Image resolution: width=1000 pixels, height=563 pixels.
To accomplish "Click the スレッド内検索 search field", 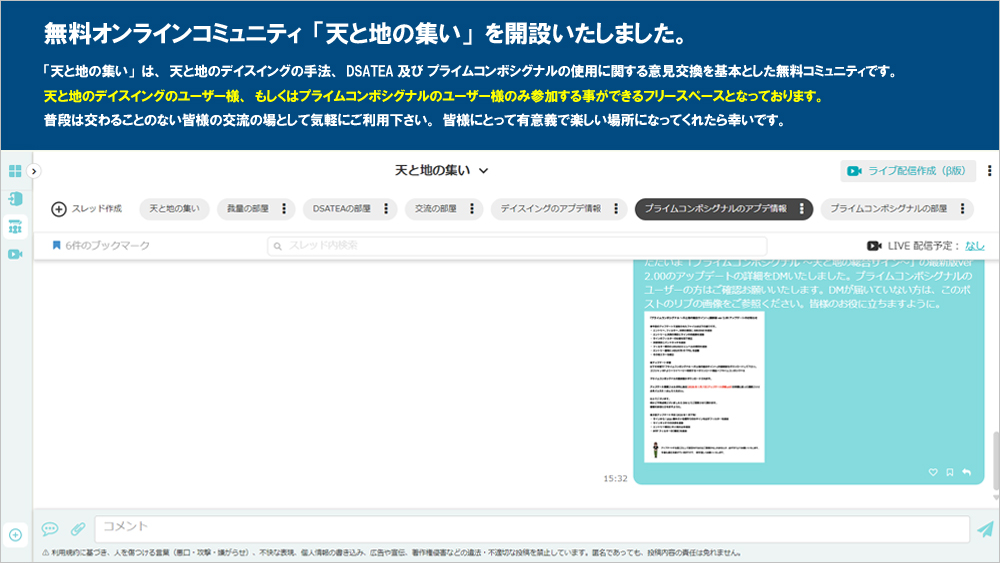I will 516,245.
